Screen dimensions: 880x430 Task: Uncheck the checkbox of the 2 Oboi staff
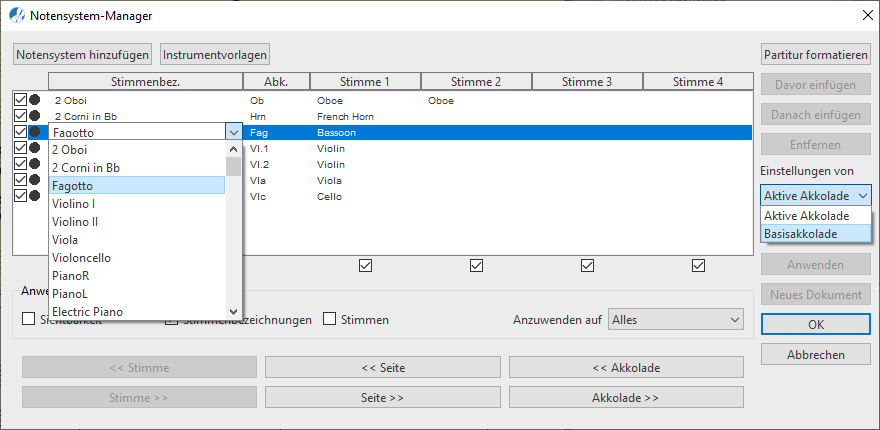pos(20,100)
